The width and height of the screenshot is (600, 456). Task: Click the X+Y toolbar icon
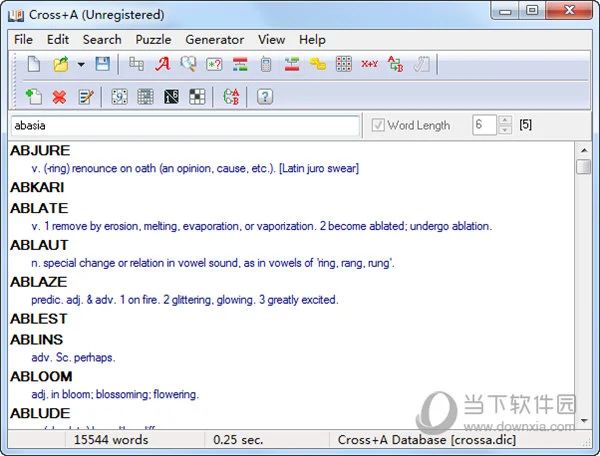[x=369, y=65]
